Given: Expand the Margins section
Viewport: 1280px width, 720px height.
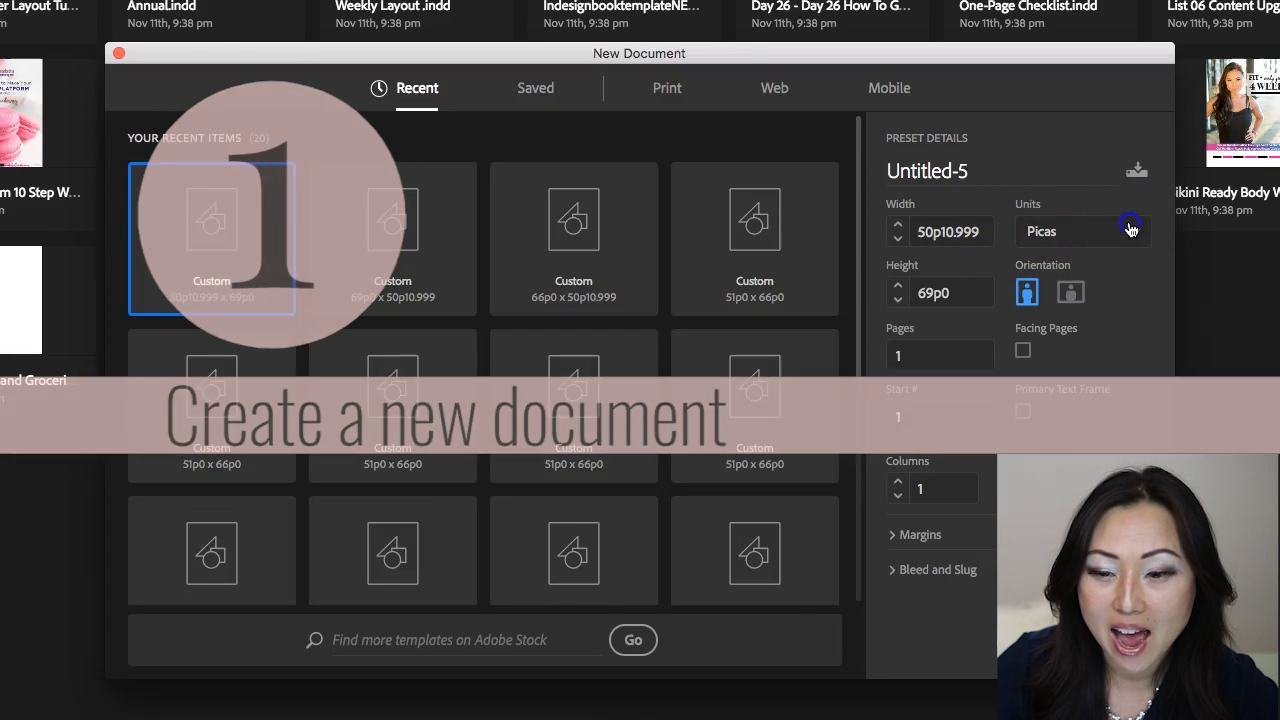Looking at the screenshot, I should pos(914,535).
